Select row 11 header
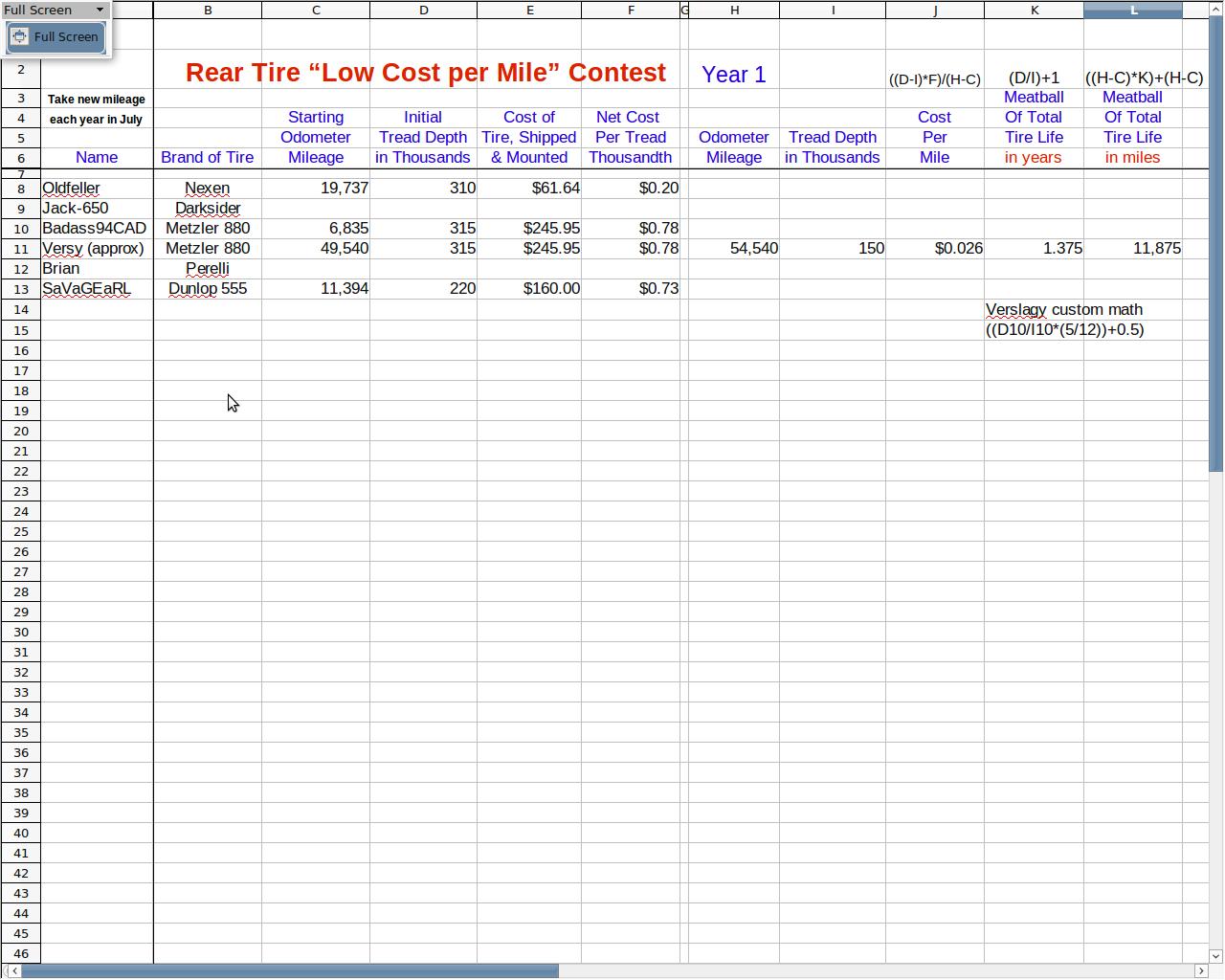 pos(20,249)
